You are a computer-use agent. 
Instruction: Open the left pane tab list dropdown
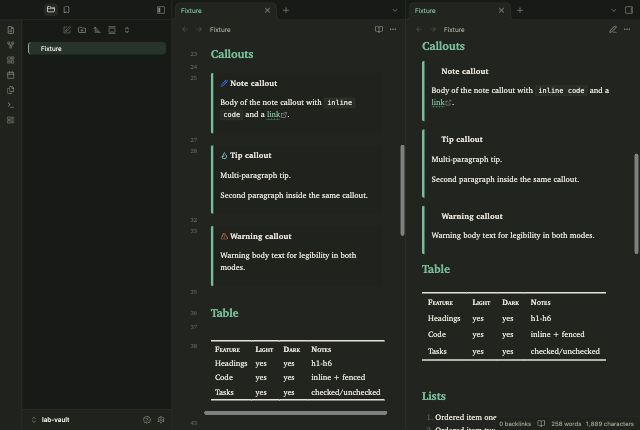click(x=395, y=11)
